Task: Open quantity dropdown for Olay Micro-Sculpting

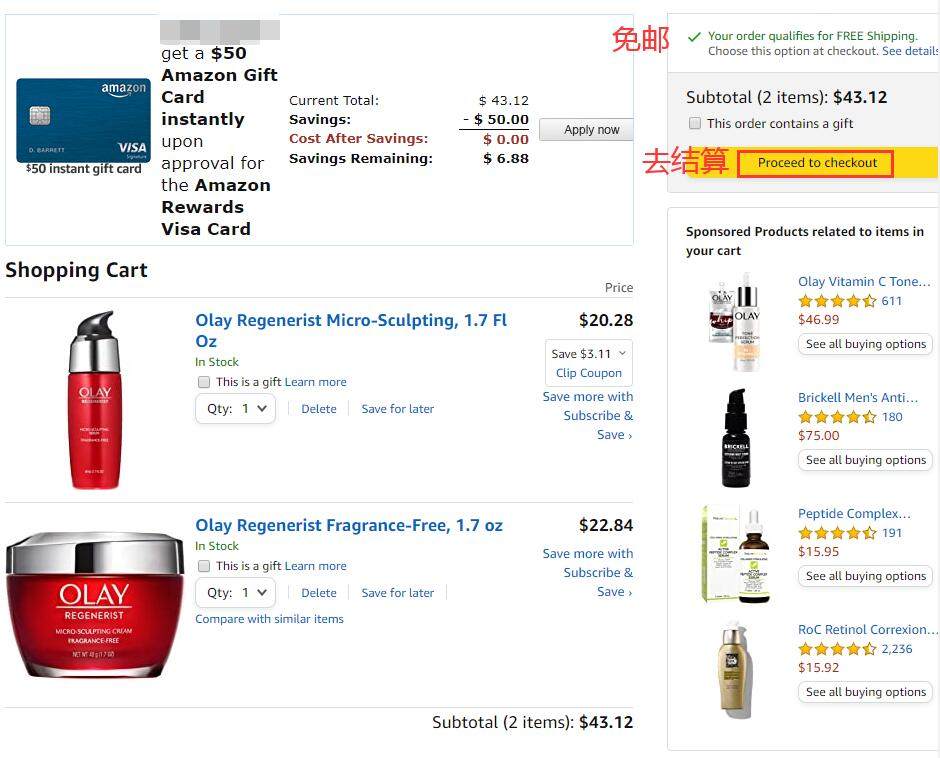Action: point(236,409)
